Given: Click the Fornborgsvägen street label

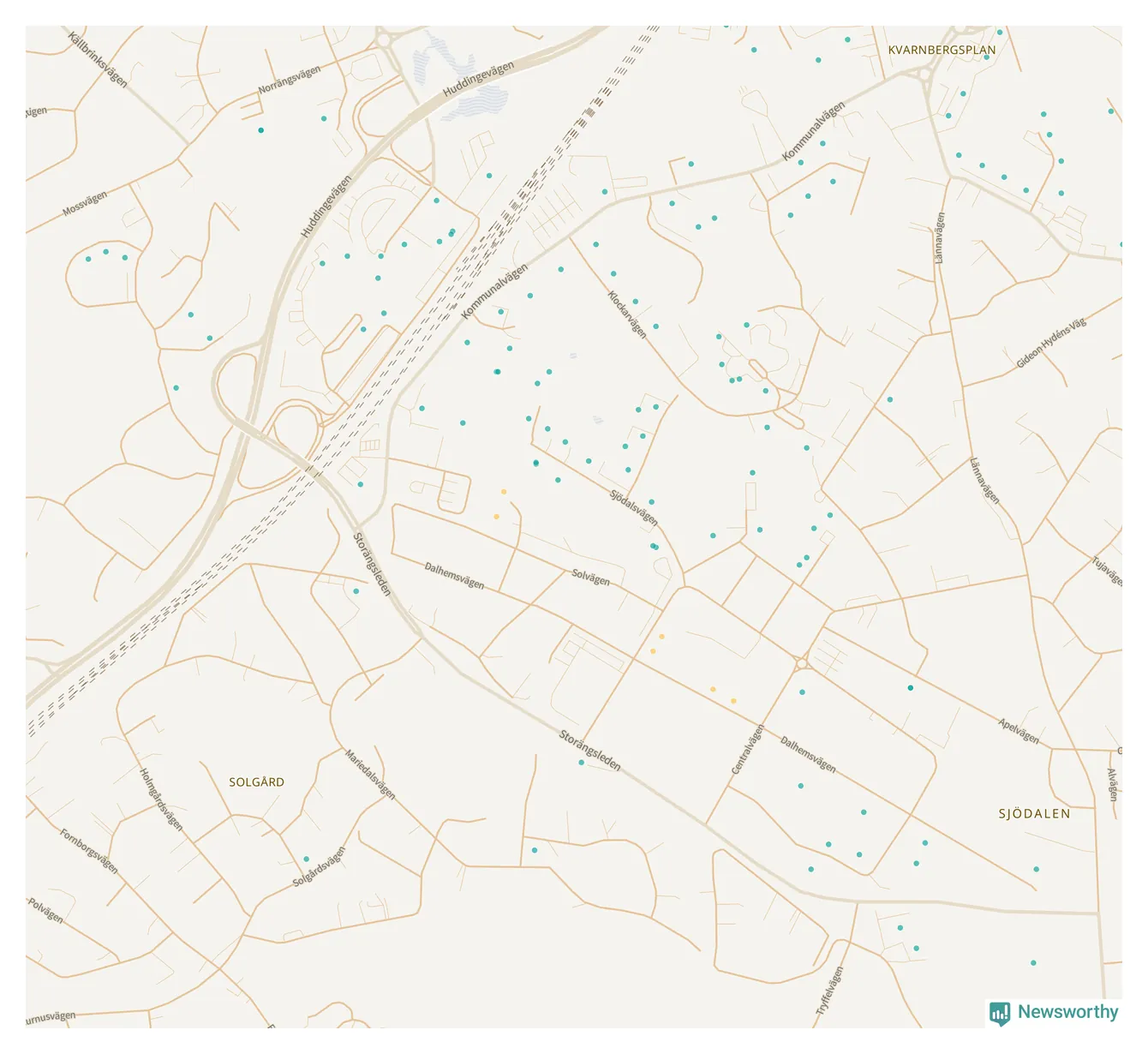Looking at the screenshot, I should [x=89, y=850].
